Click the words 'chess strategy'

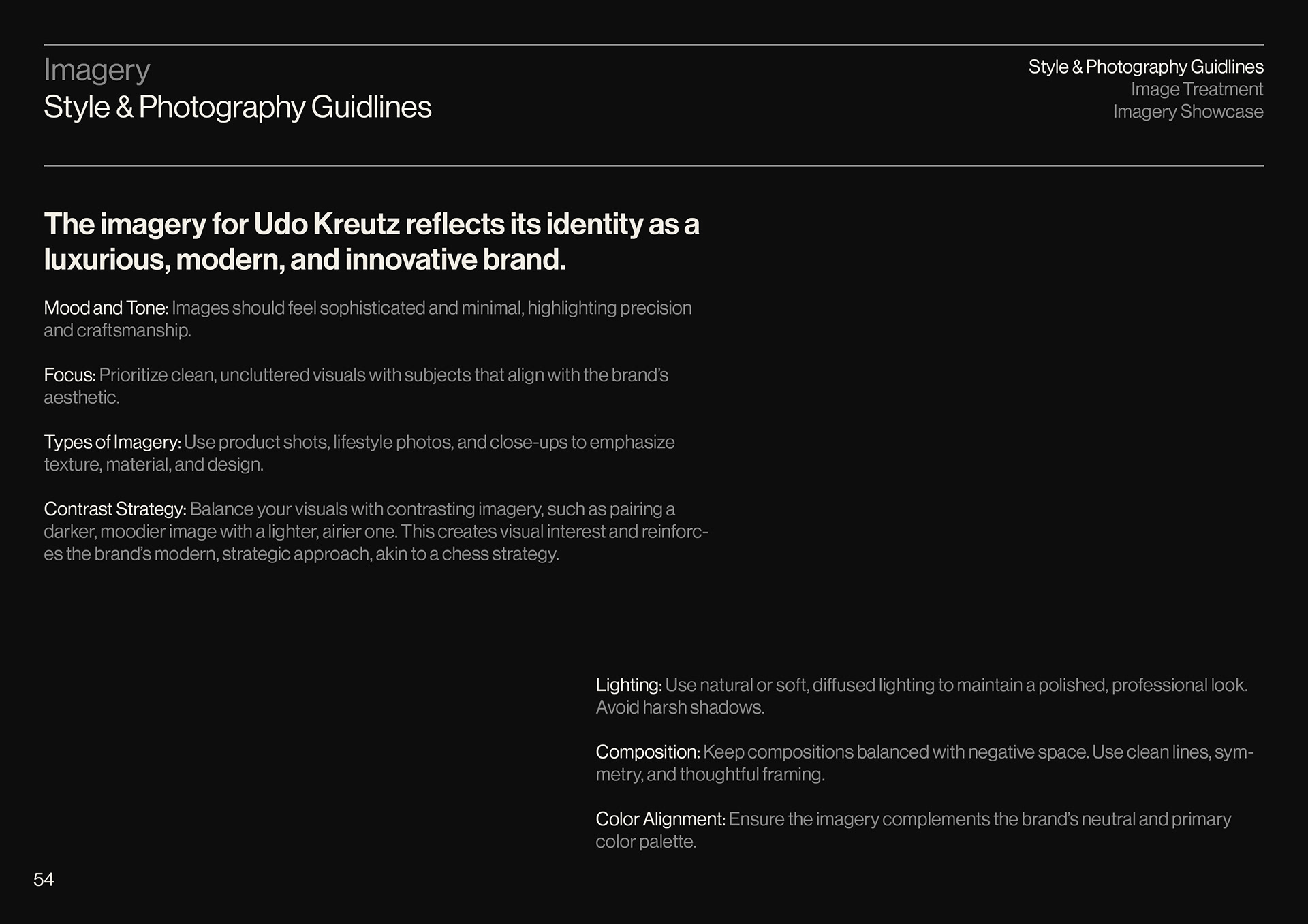[x=499, y=554]
